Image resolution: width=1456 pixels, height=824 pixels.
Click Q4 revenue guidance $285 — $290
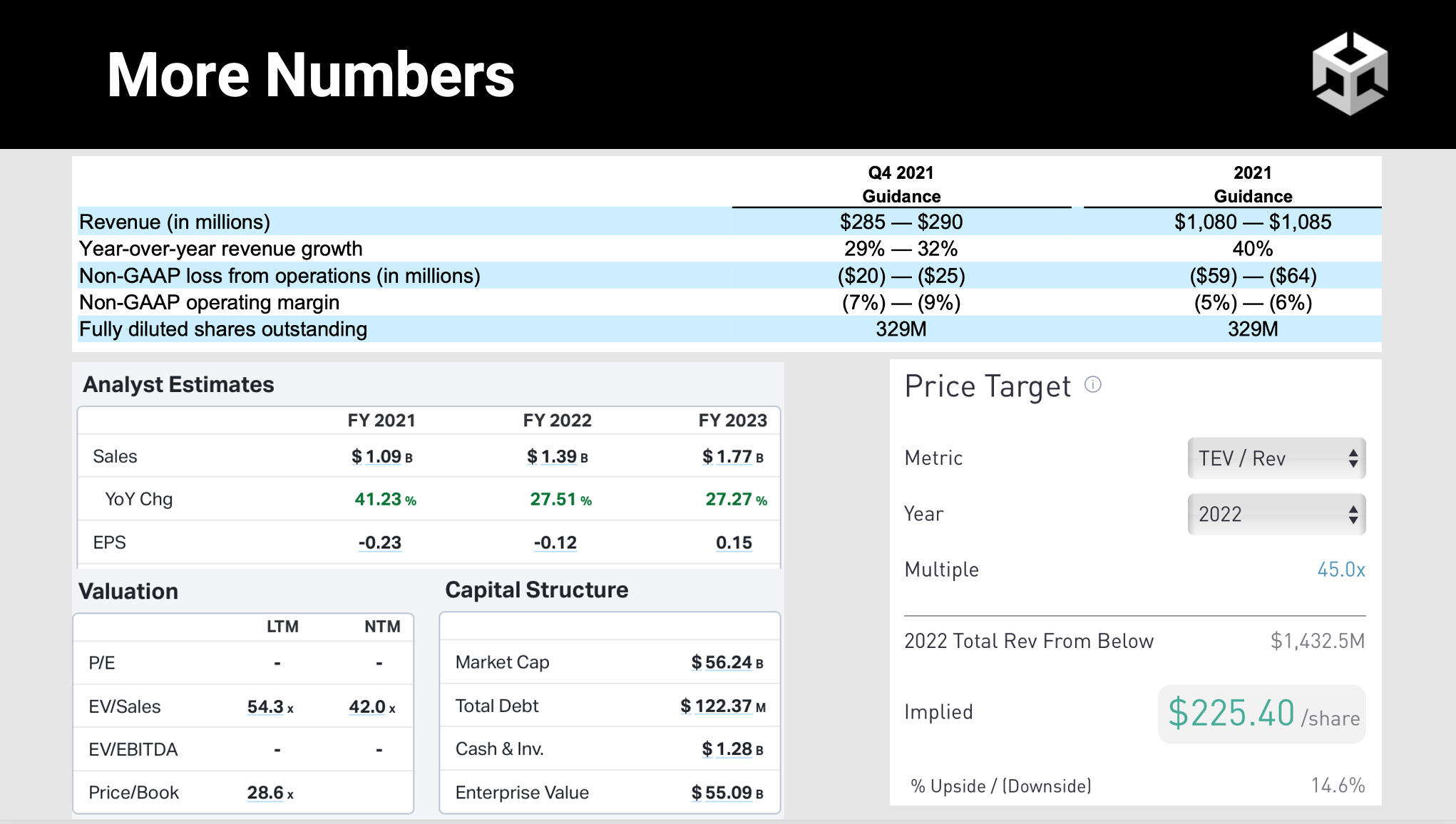pyautogui.click(x=901, y=222)
